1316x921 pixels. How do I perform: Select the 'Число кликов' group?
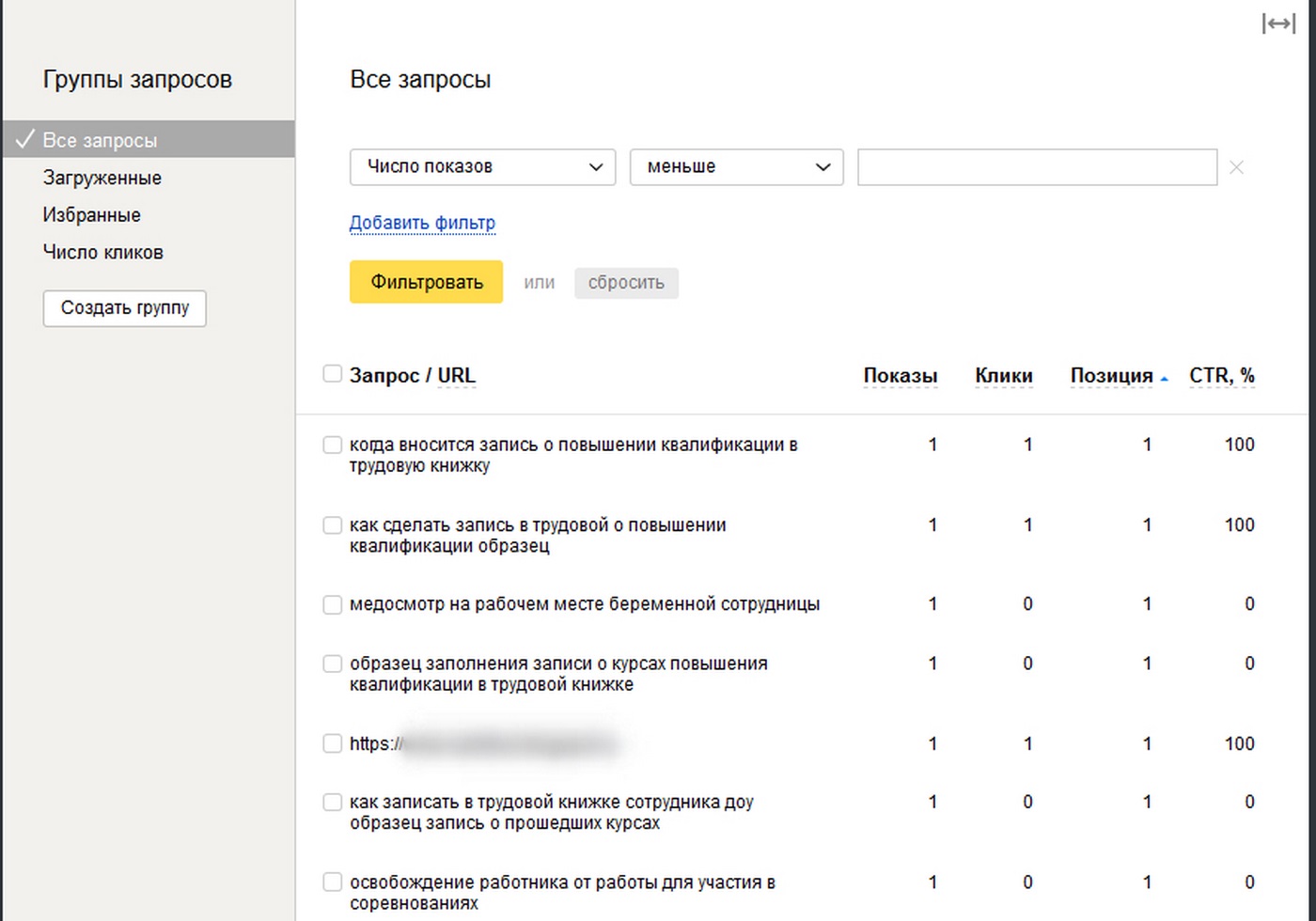click(102, 252)
